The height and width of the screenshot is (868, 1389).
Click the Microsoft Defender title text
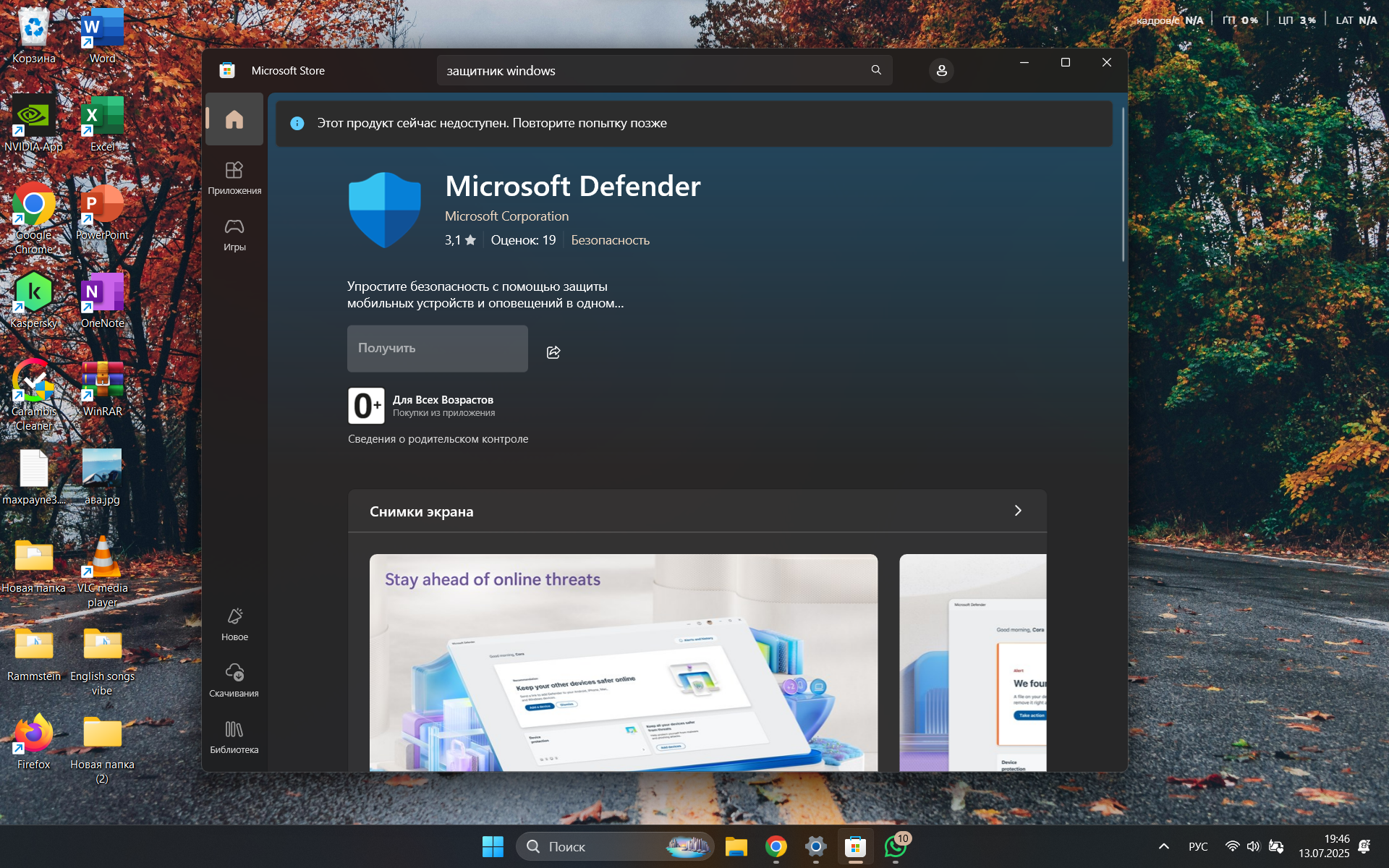(x=573, y=186)
